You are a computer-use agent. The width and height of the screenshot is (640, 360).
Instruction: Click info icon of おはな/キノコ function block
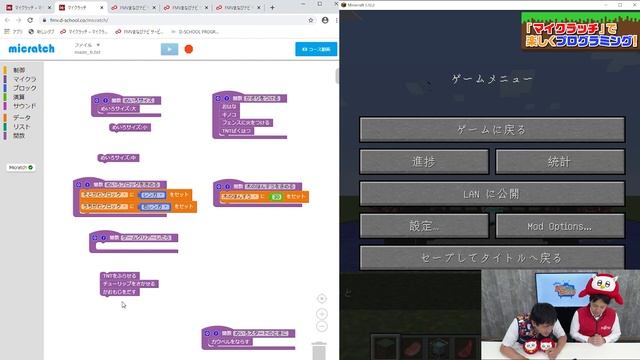coord(227,98)
